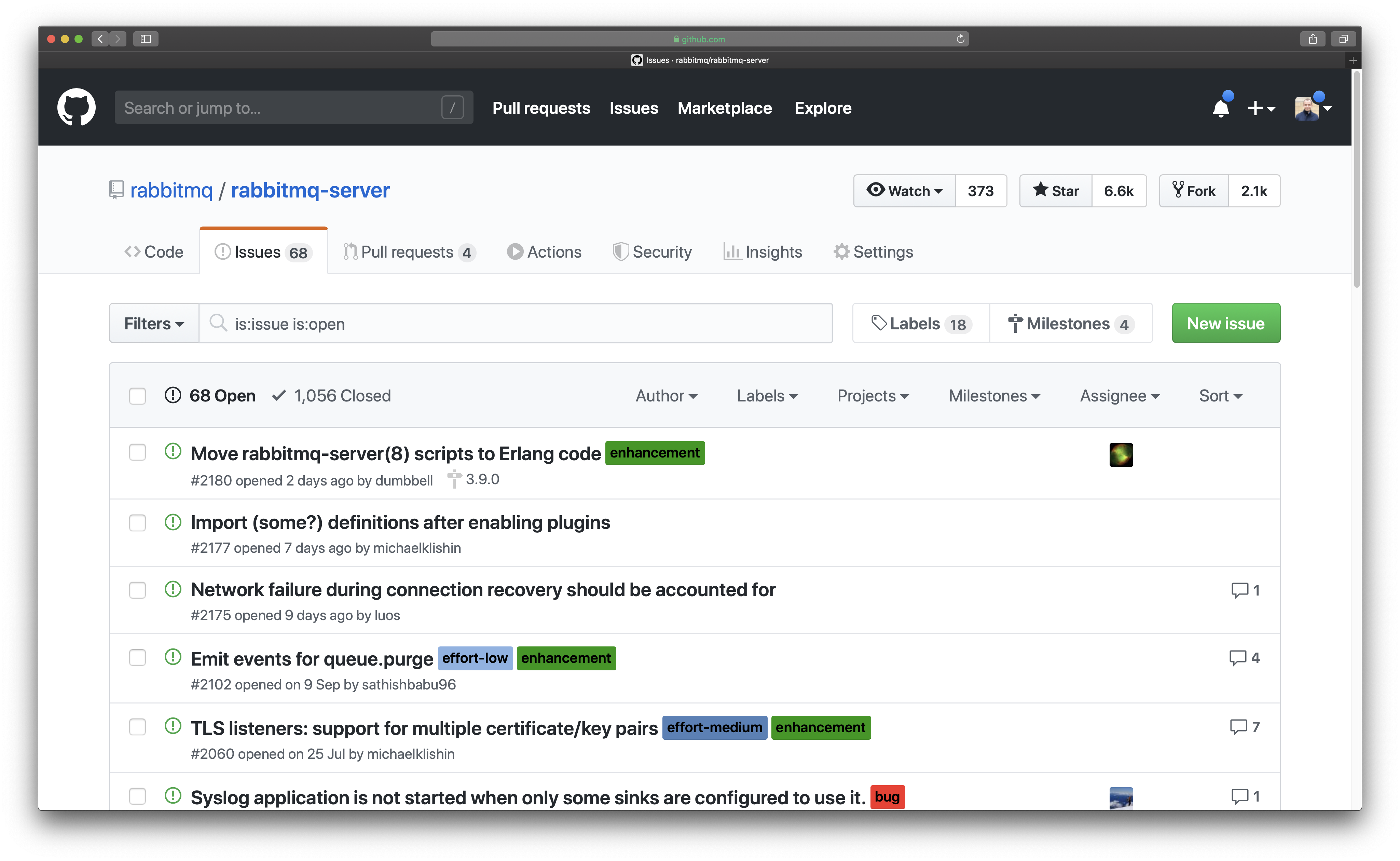Open the Filters dropdown
Image resolution: width=1400 pixels, height=861 pixels.
(154, 324)
